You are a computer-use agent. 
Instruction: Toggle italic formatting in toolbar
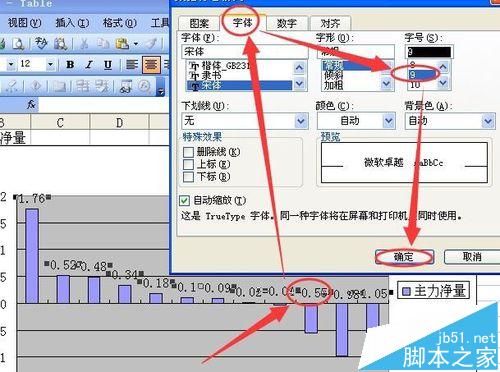[x=89, y=64]
